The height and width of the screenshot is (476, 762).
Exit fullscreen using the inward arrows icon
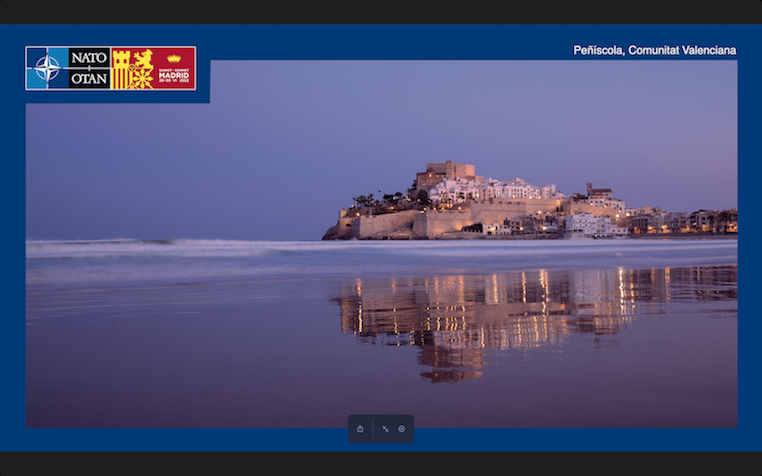pos(385,429)
